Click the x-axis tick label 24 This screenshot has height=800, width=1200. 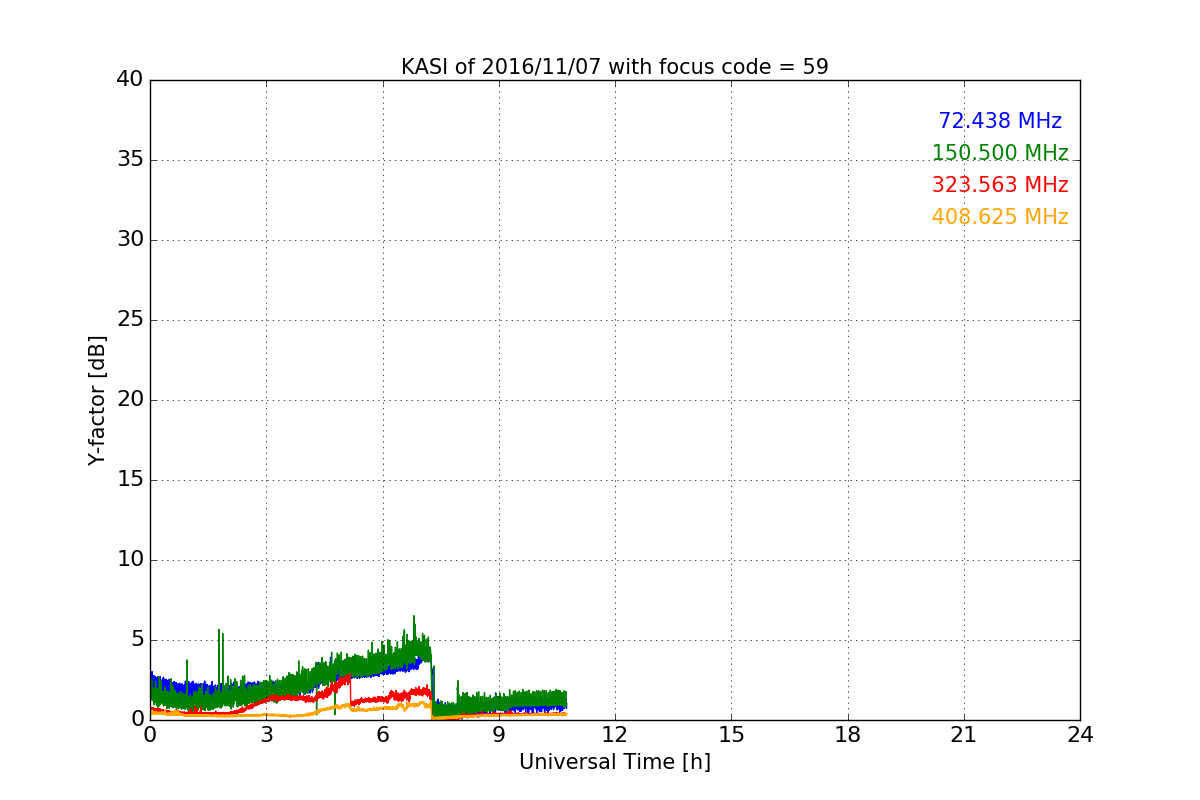click(1080, 735)
